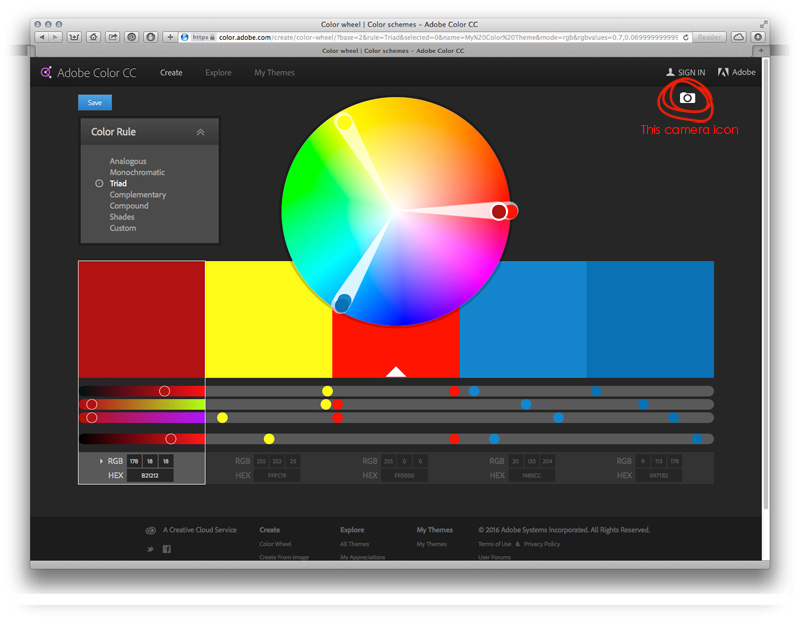
Task: Open the iCloud Tabs cloud icon
Action: coord(738,37)
